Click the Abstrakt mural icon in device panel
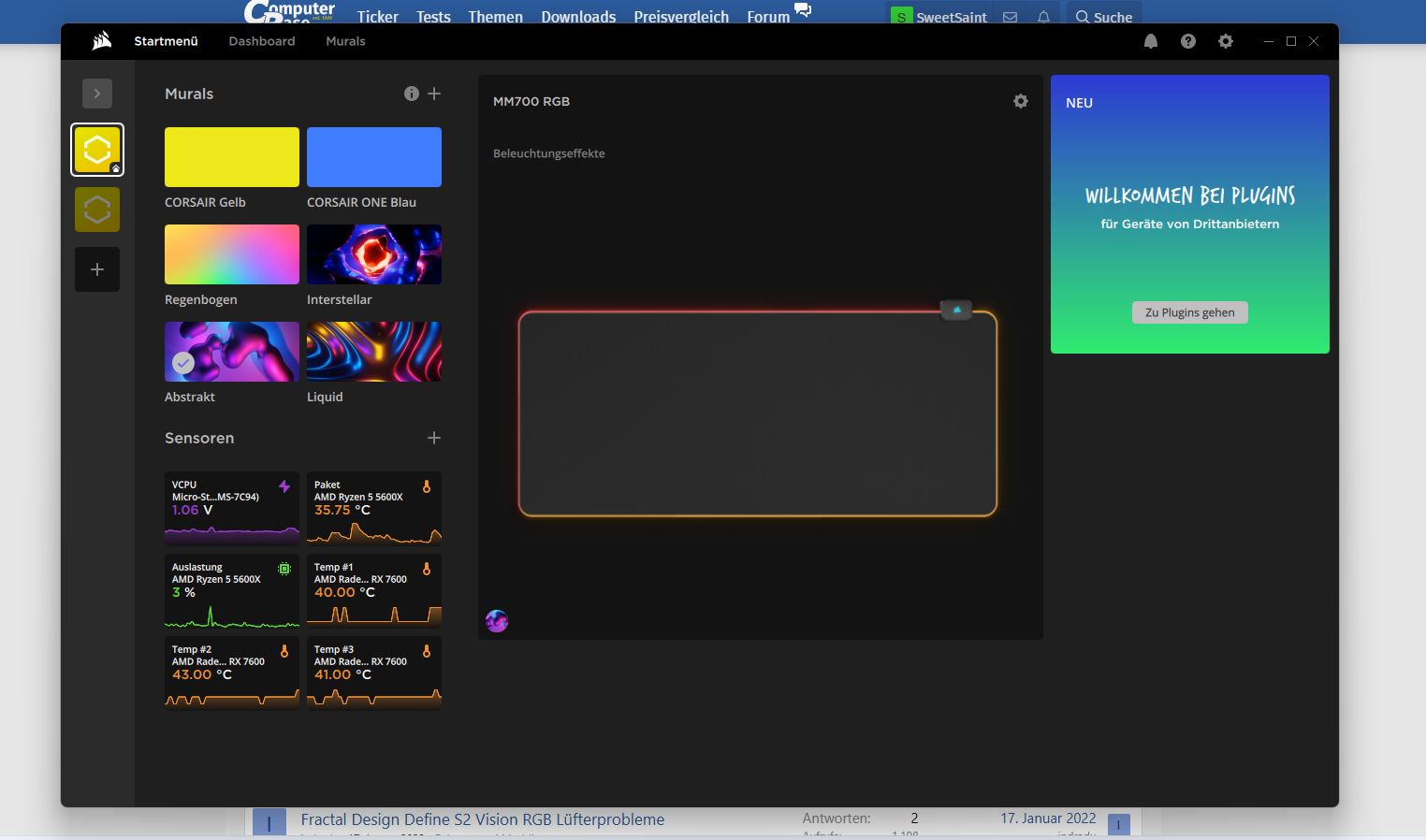1426x840 pixels. click(497, 621)
